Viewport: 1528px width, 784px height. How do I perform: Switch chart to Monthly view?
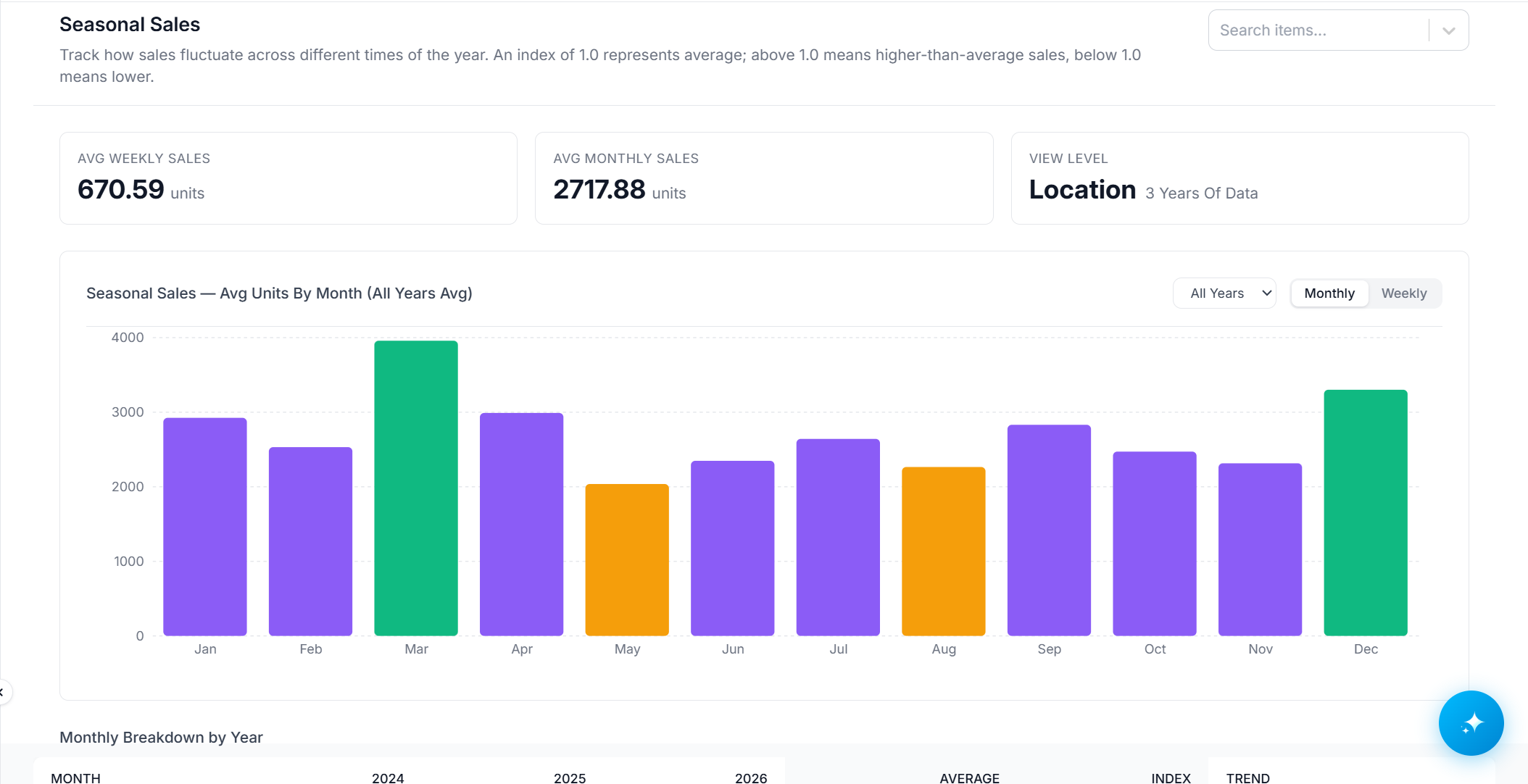click(1329, 293)
